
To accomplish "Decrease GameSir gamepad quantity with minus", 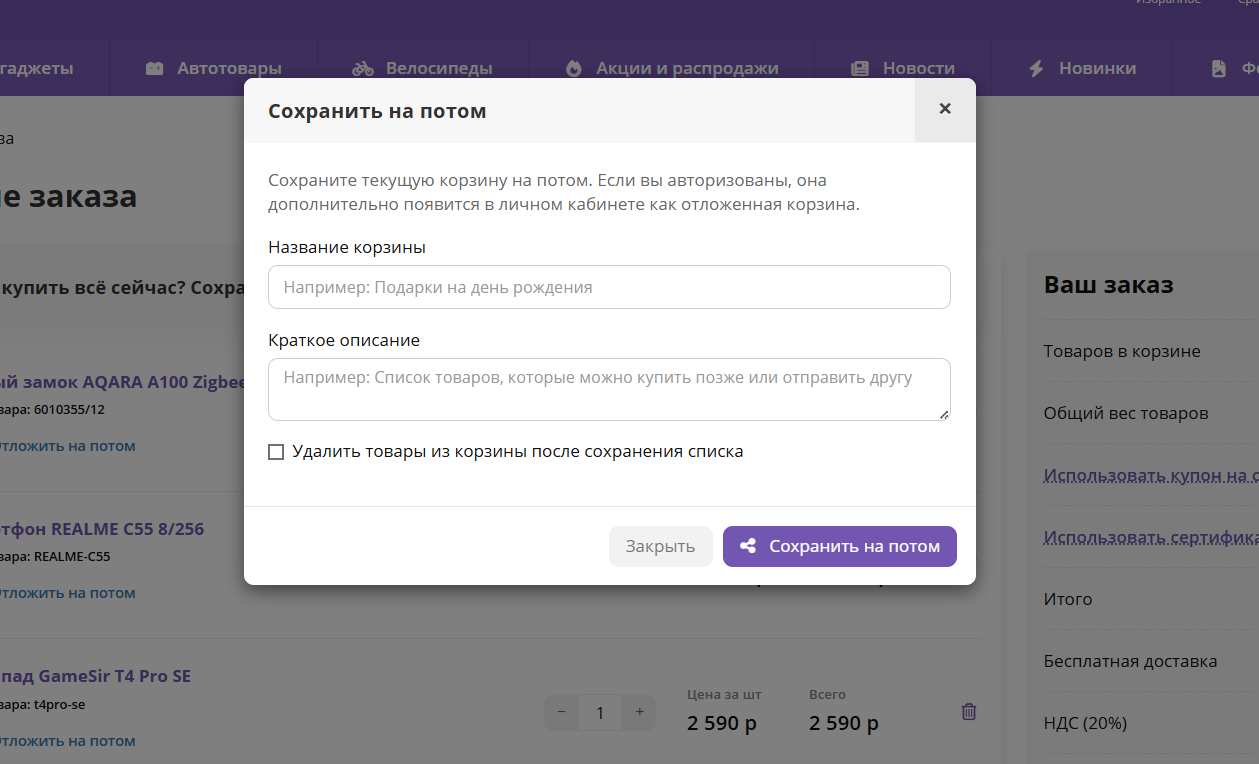I will pyautogui.click(x=561, y=712).
